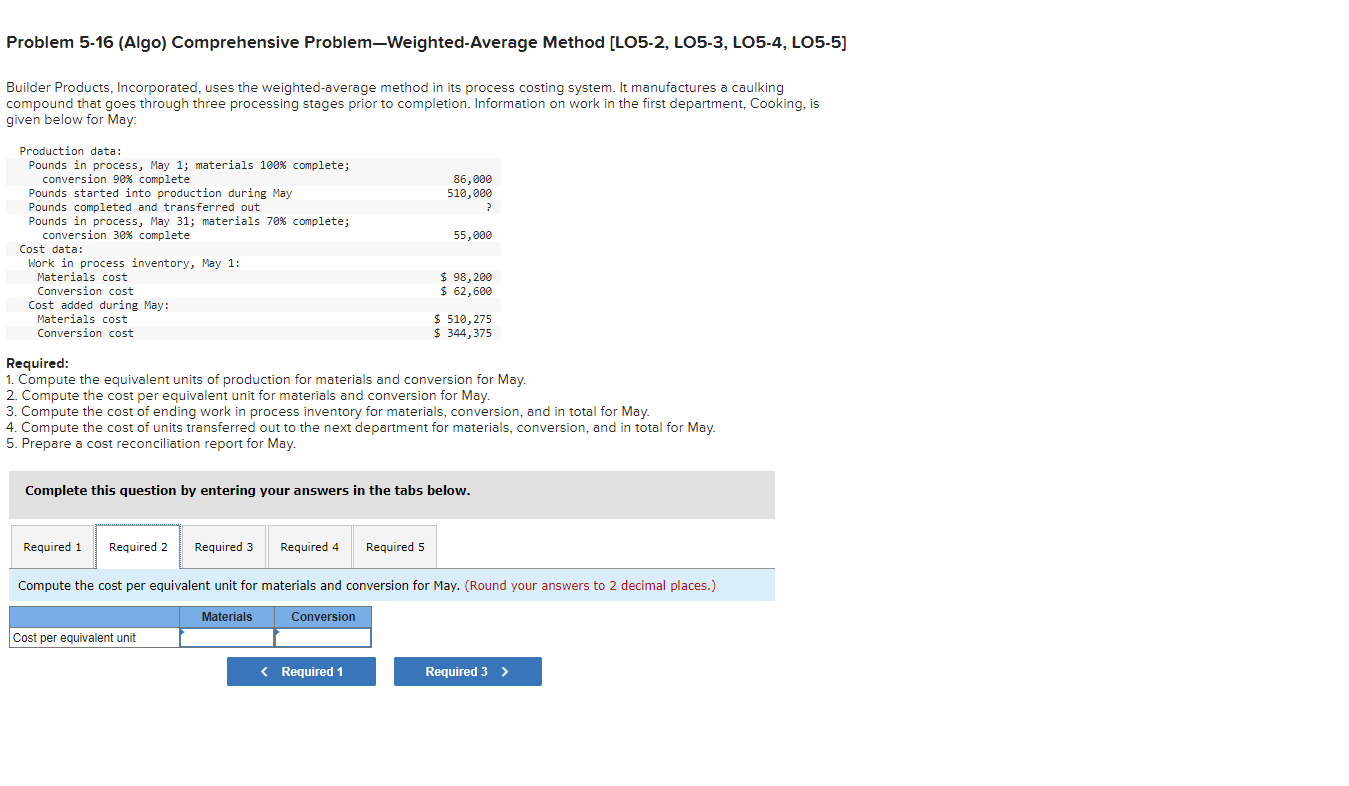Image resolution: width=1349 pixels, height=786 pixels.
Task: Click the question mark for pounds transferred out
Action: pos(490,207)
